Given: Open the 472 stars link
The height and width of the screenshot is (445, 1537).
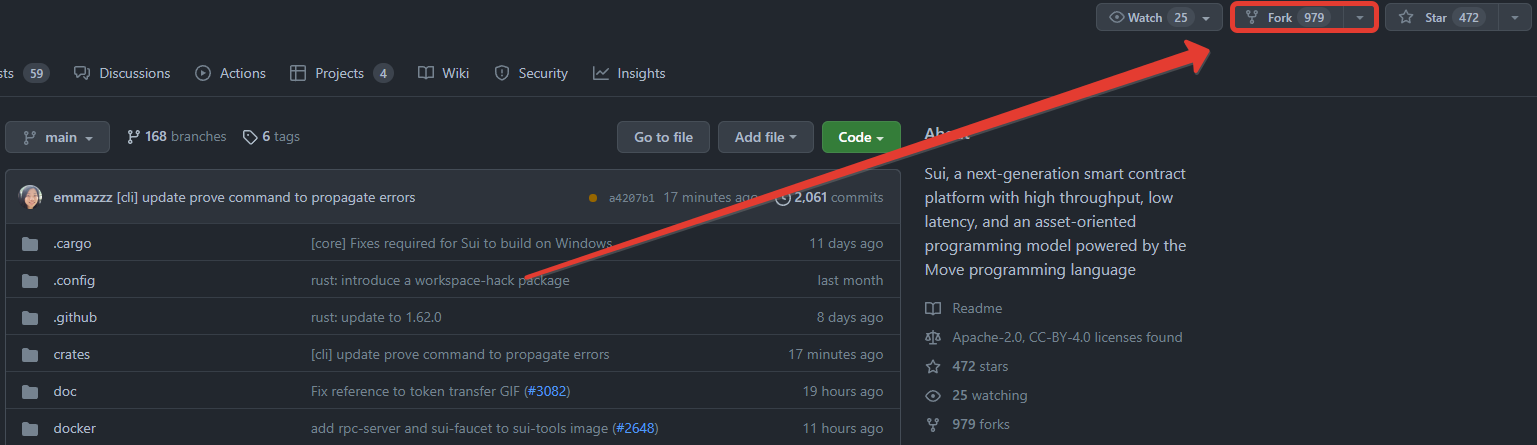Looking at the screenshot, I should coord(980,366).
